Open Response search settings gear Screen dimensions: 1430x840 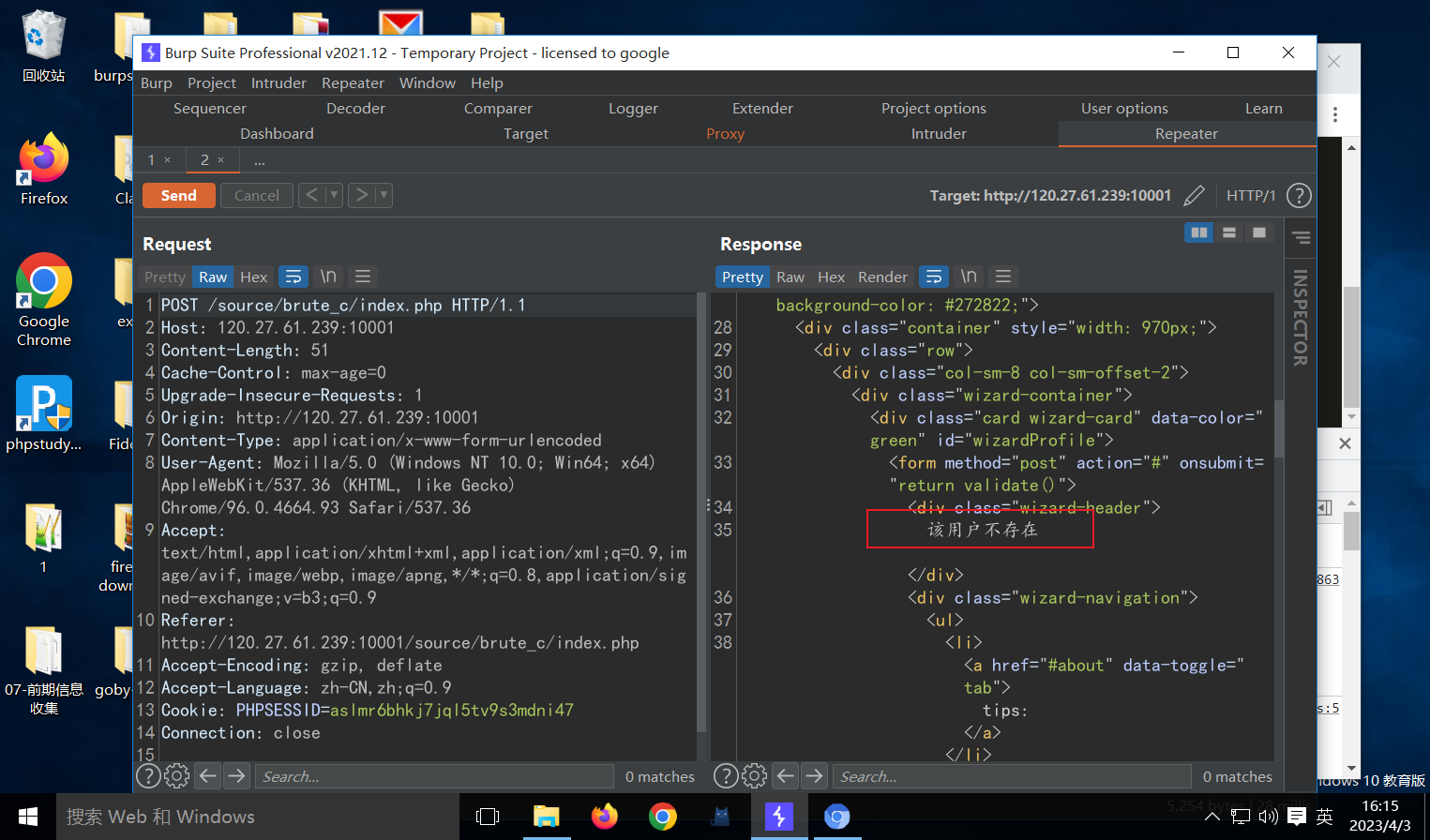click(x=755, y=775)
